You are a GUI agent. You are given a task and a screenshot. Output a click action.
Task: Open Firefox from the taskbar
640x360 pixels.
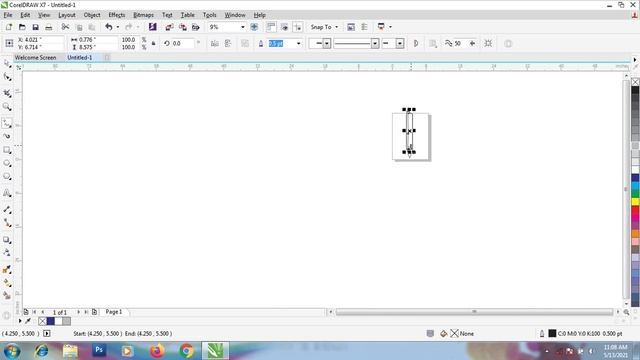[x=157, y=350]
